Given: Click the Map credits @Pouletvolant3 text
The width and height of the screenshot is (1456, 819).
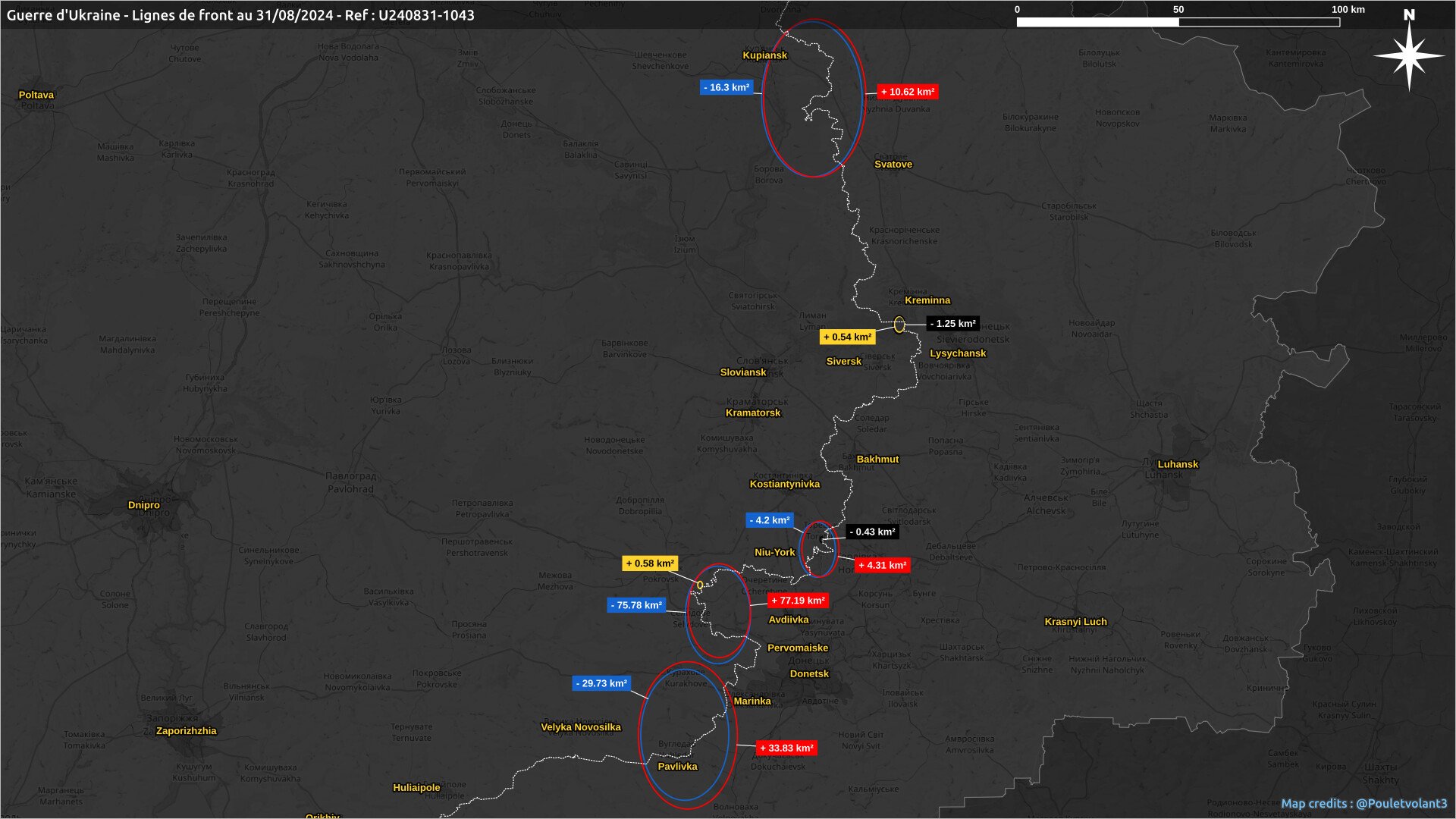Looking at the screenshot, I should [x=1363, y=803].
